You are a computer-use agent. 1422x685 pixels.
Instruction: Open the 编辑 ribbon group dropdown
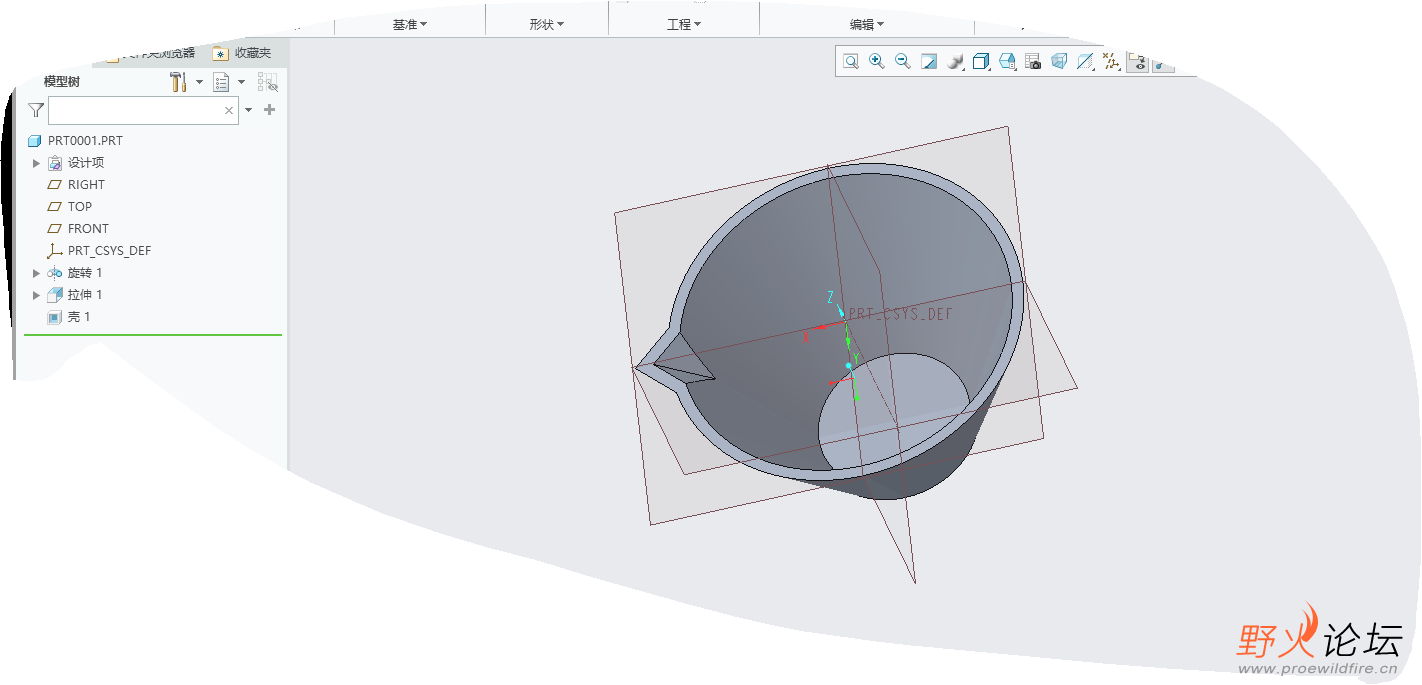[x=867, y=24]
